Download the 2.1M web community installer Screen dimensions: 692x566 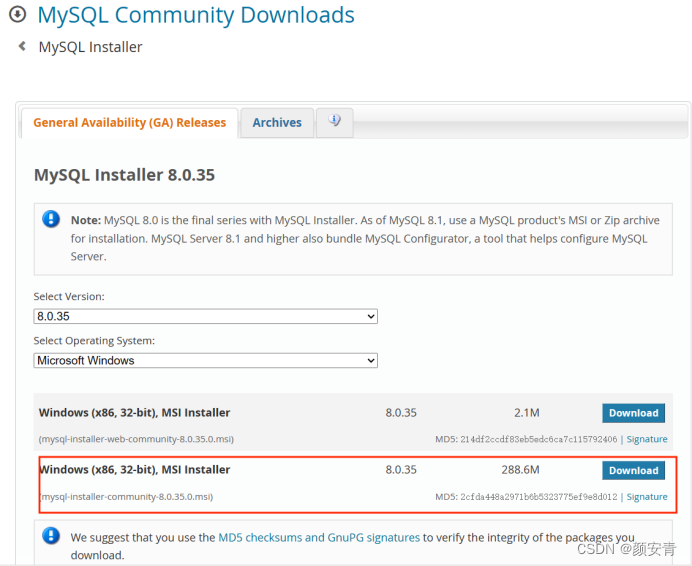[633, 413]
